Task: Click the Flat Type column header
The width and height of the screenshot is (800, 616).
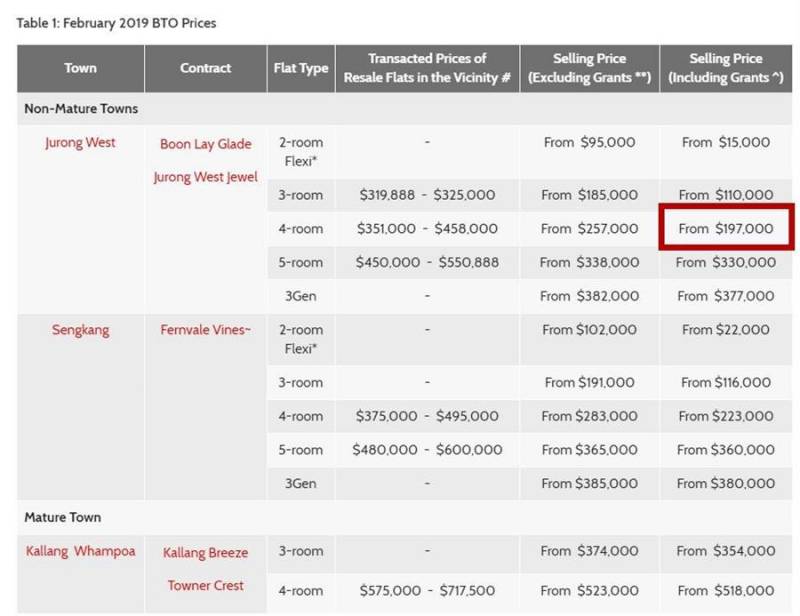Action: 301,69
